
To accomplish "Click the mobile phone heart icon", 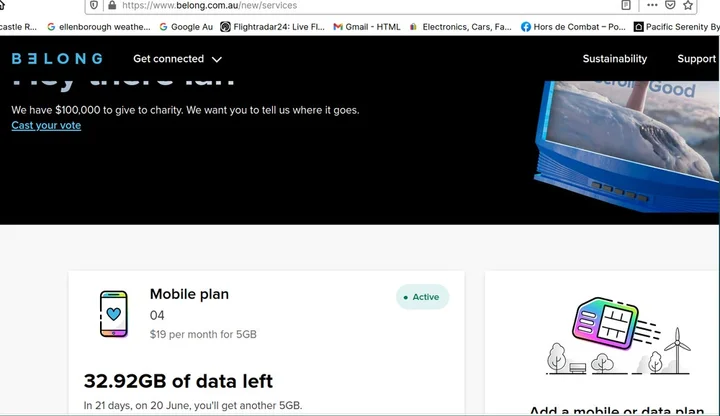I will click(x=114, y=314).
